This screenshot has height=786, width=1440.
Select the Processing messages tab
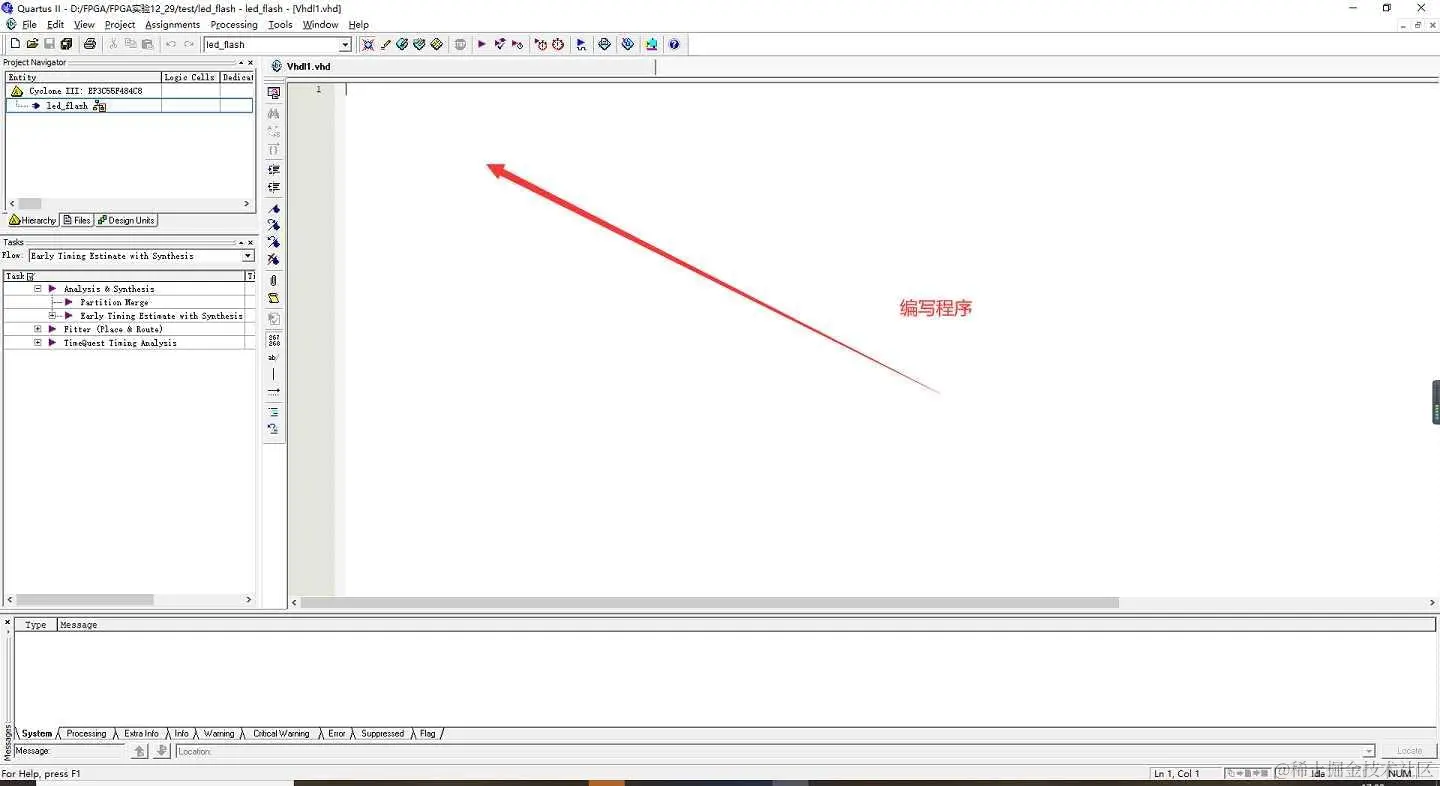click(86, 734)
